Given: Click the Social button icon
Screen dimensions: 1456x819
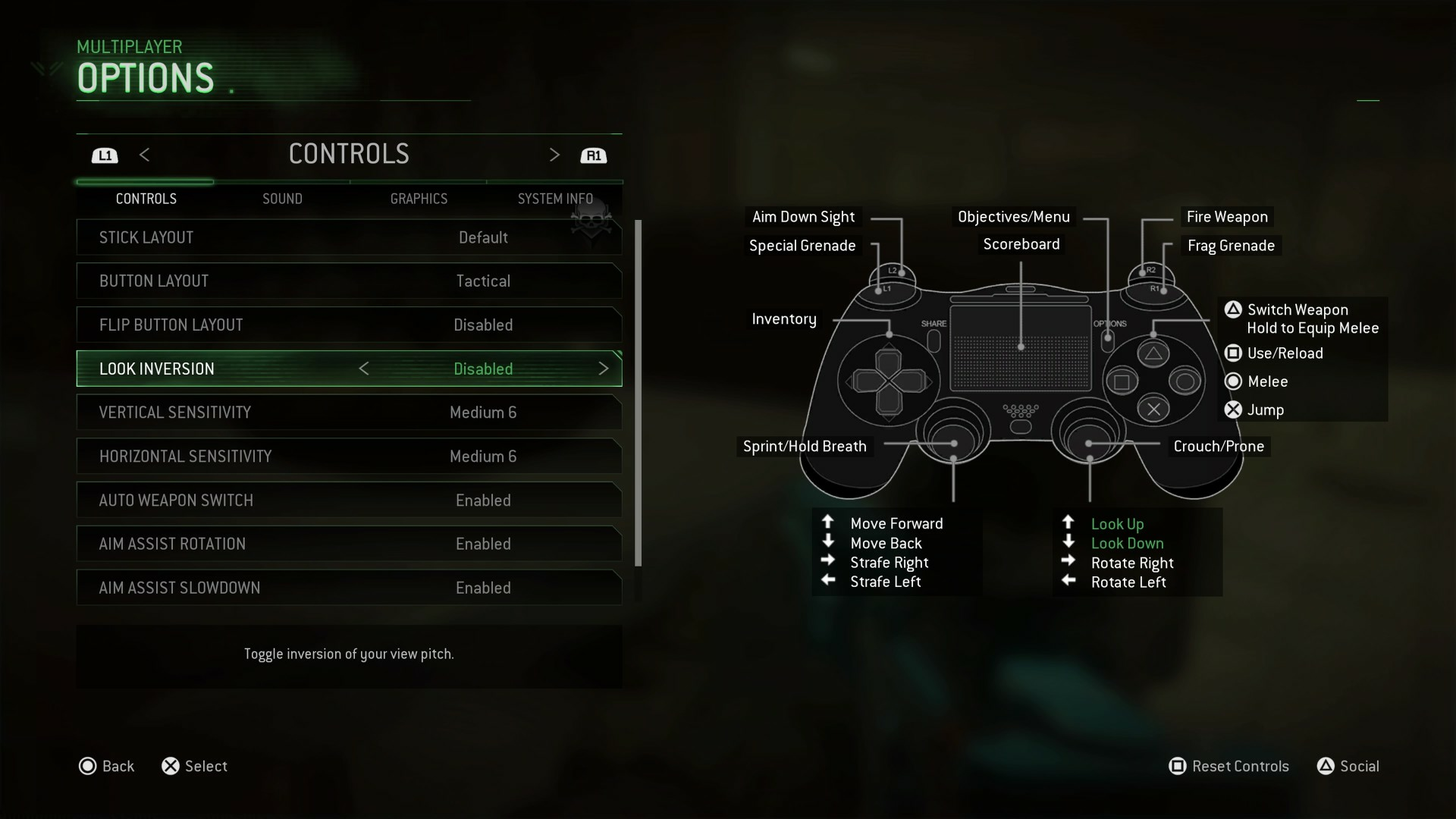Looking at the screenshot, I should 1324,766.
